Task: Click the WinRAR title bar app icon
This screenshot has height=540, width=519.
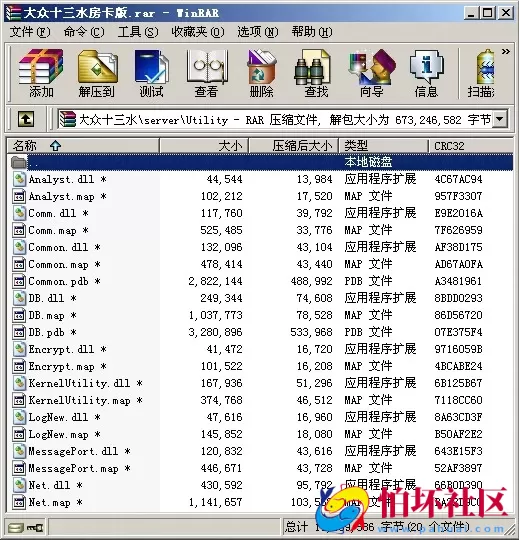Action: (13, 13)
